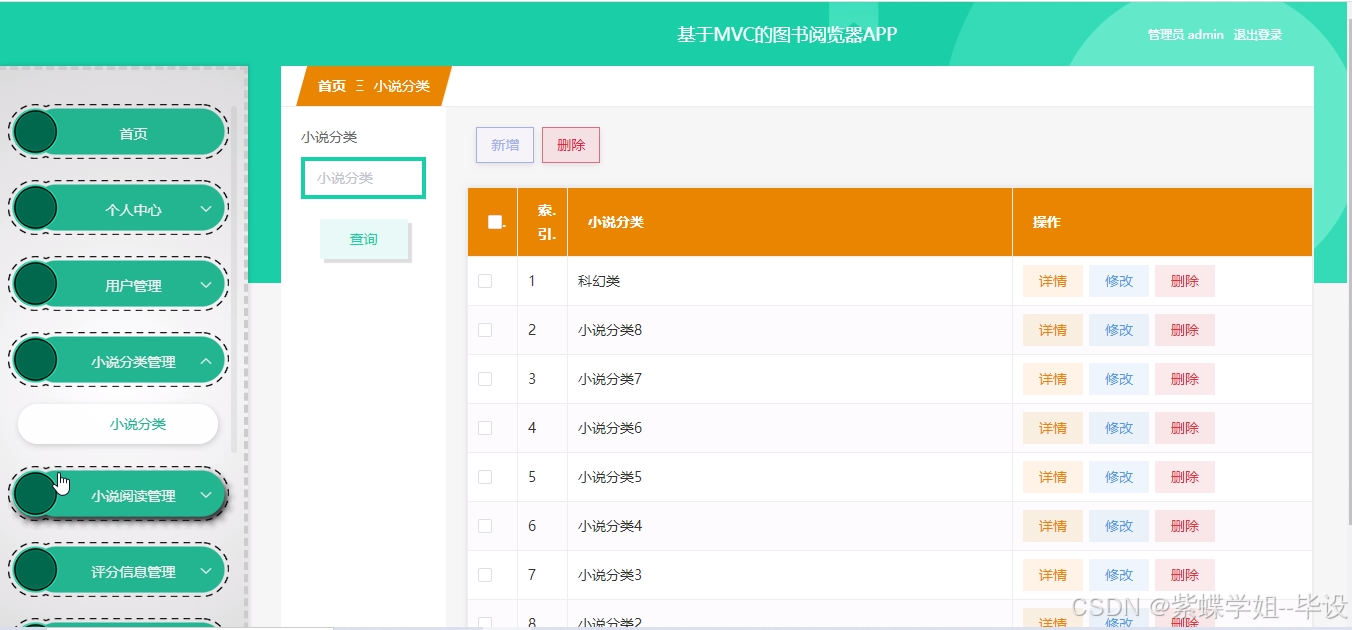The image size is (1352, 630).
Task: Click the dark circle icon on 首页
Action: [36, 133]
